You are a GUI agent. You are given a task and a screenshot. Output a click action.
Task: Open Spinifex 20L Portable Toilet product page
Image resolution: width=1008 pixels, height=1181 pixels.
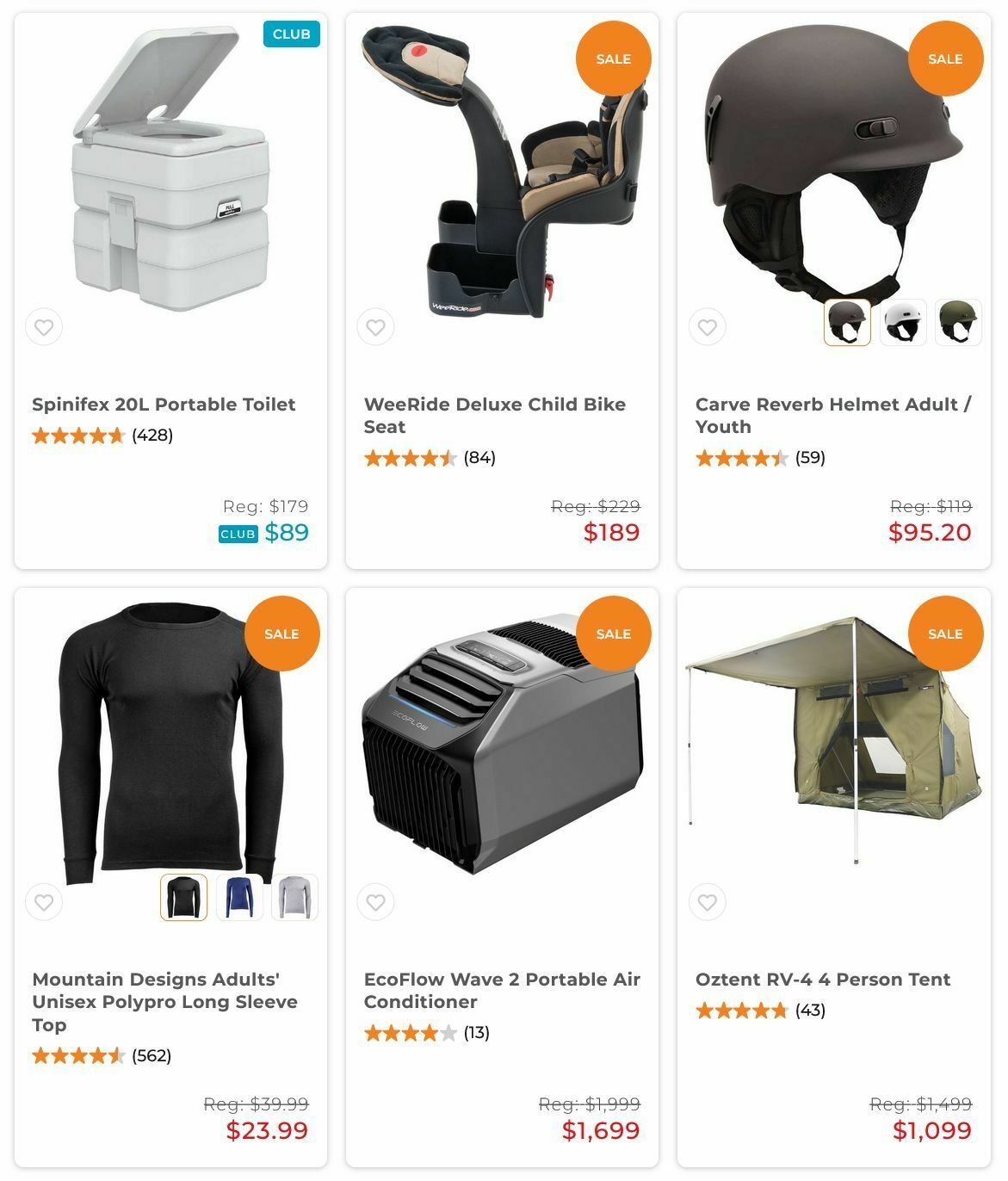[x=164, y=405]
